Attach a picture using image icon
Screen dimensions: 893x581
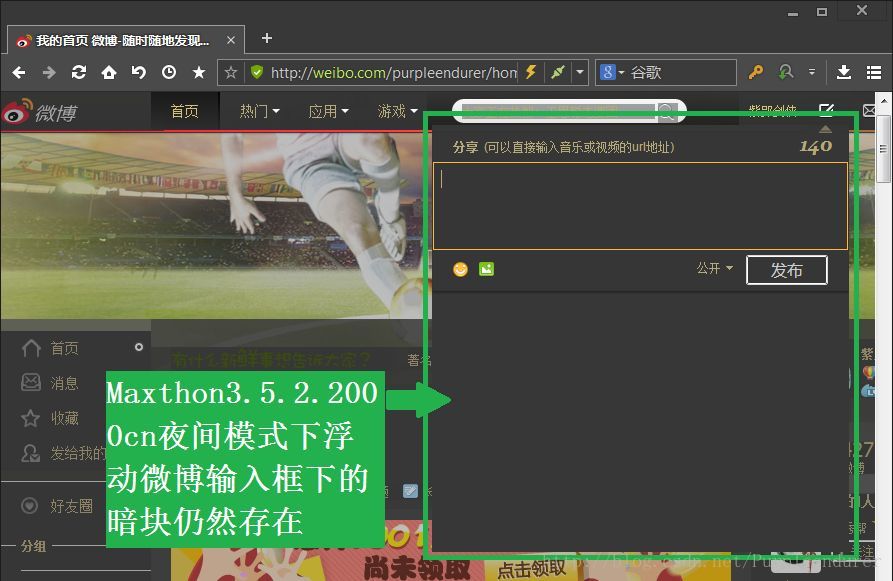tap(486, 269)
